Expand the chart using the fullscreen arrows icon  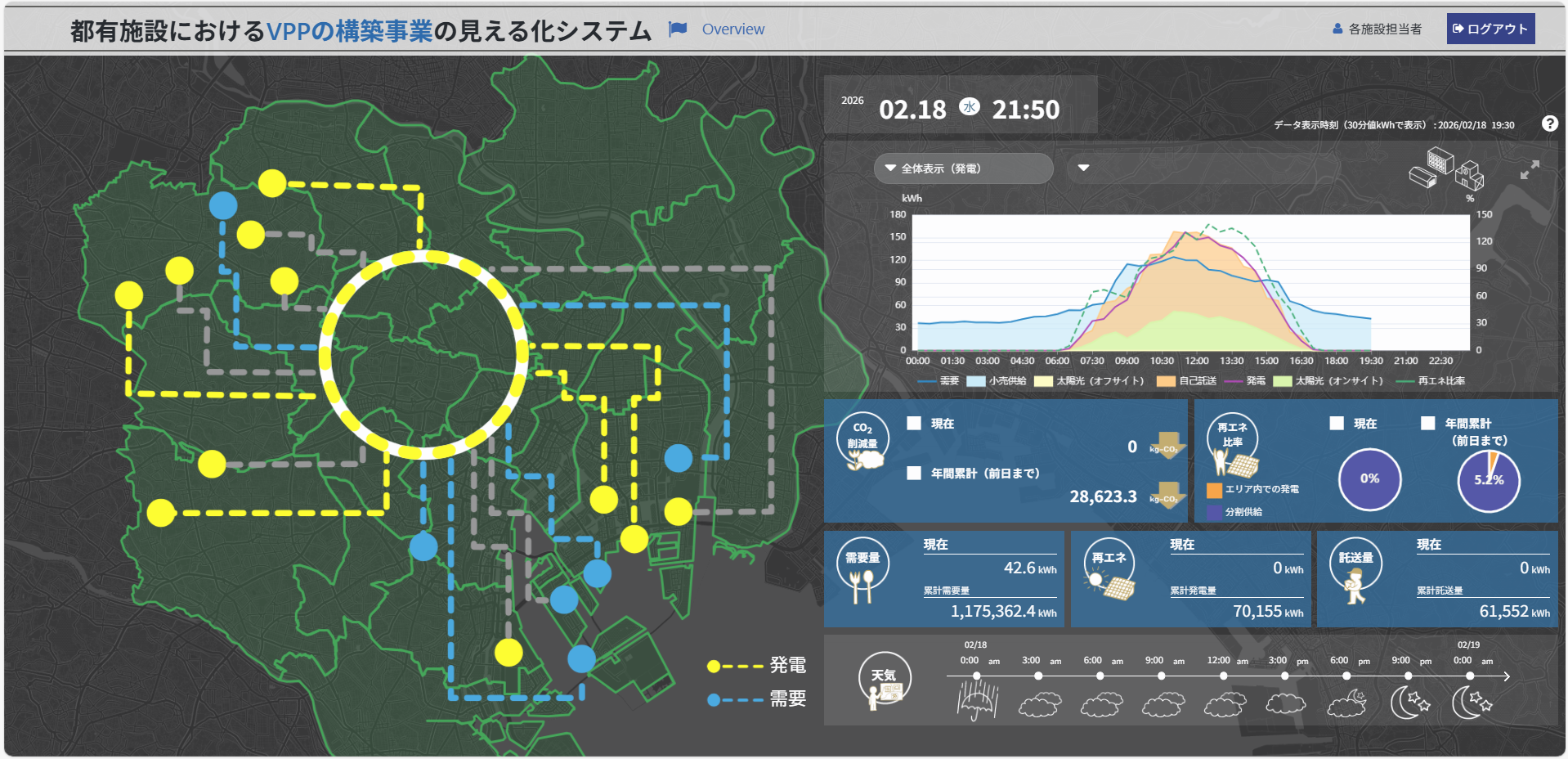coord(1530,169)
